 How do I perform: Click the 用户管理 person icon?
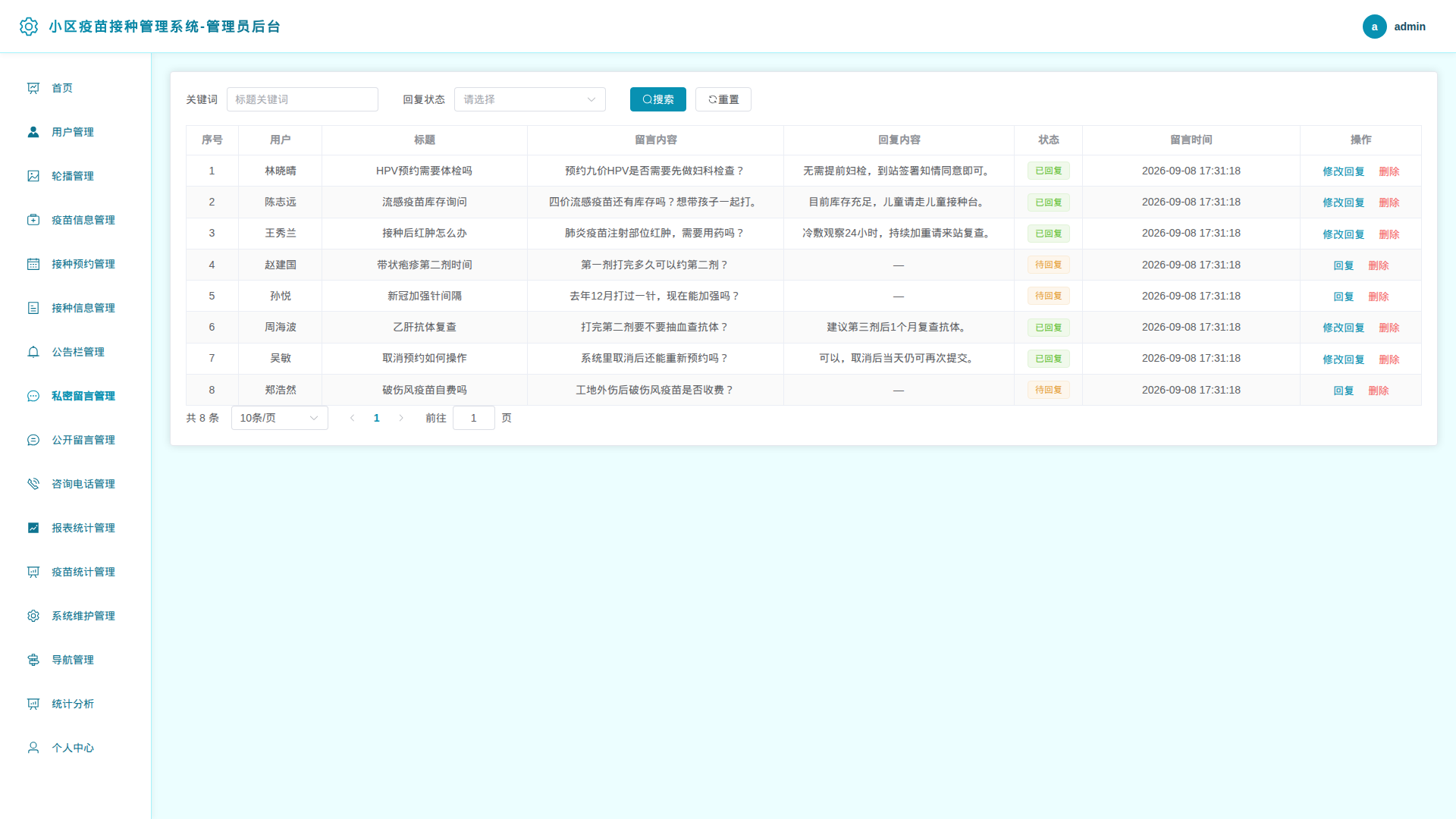pyautogui.click(x=33, y=132)
